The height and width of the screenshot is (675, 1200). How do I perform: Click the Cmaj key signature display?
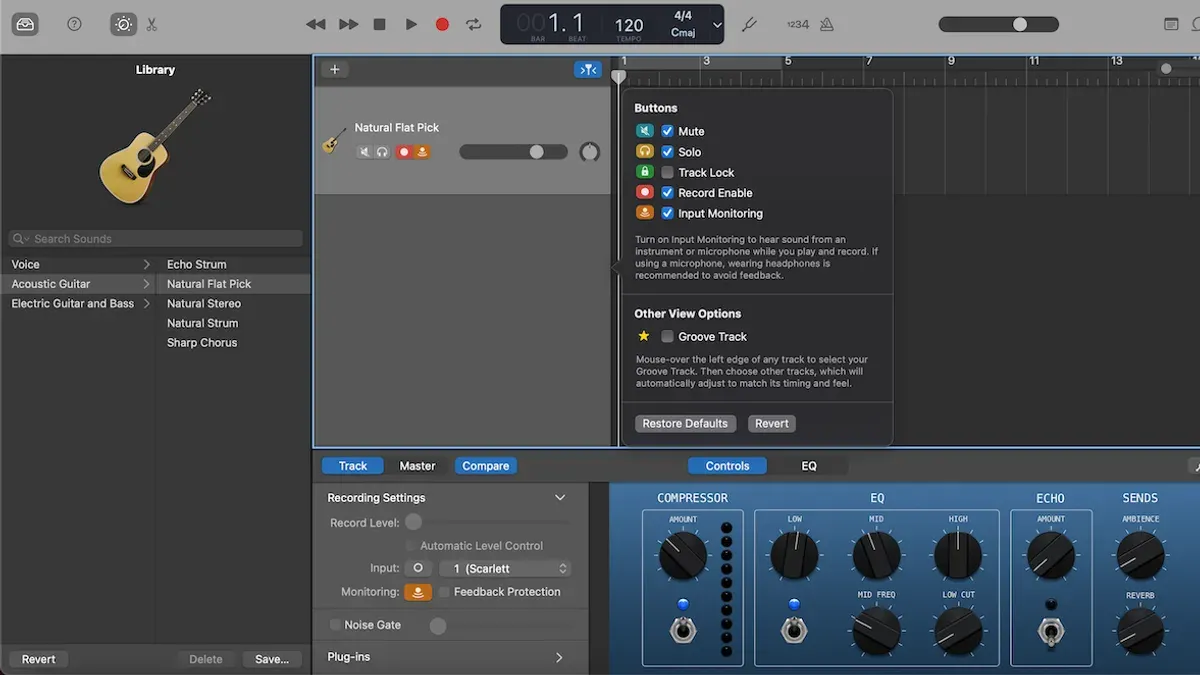pos(683,33)
